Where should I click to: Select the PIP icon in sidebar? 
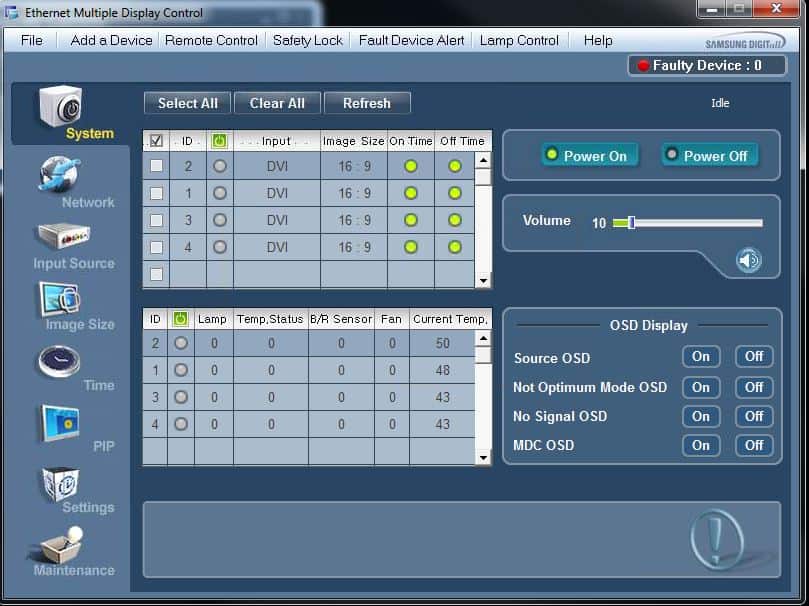point(58,423)
